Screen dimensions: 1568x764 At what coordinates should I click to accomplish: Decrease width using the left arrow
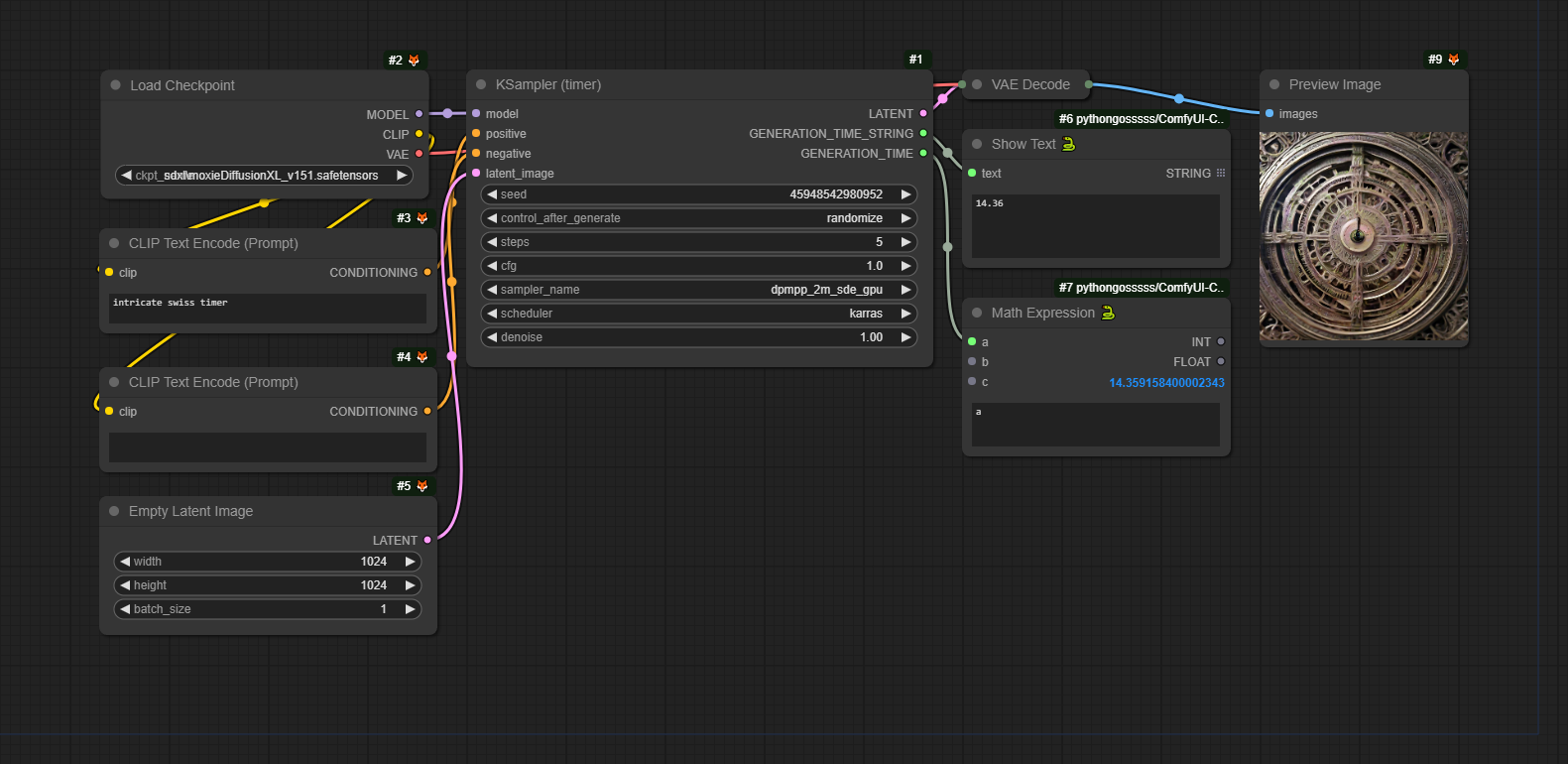coord(125,562)
